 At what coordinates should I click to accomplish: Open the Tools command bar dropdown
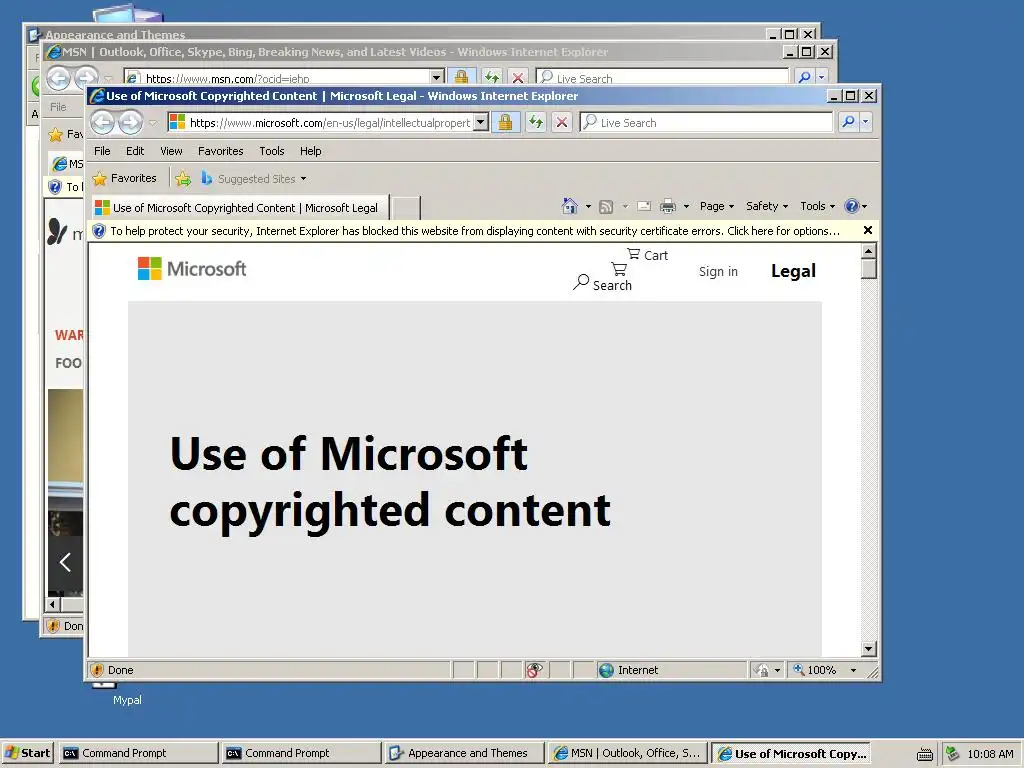click(818, 206)
